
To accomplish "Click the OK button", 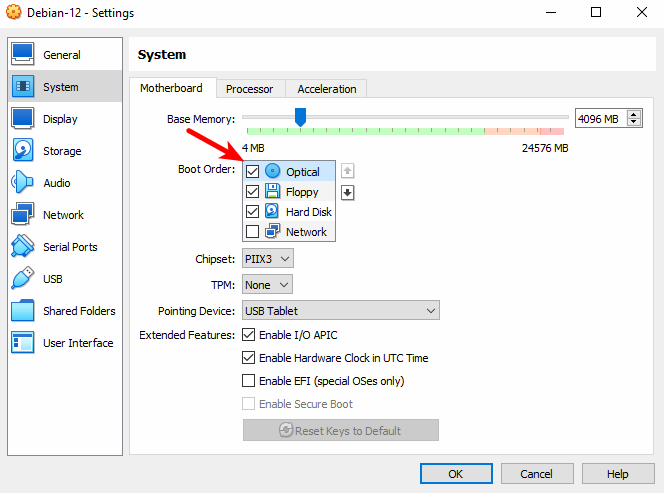I will [455, 473].
